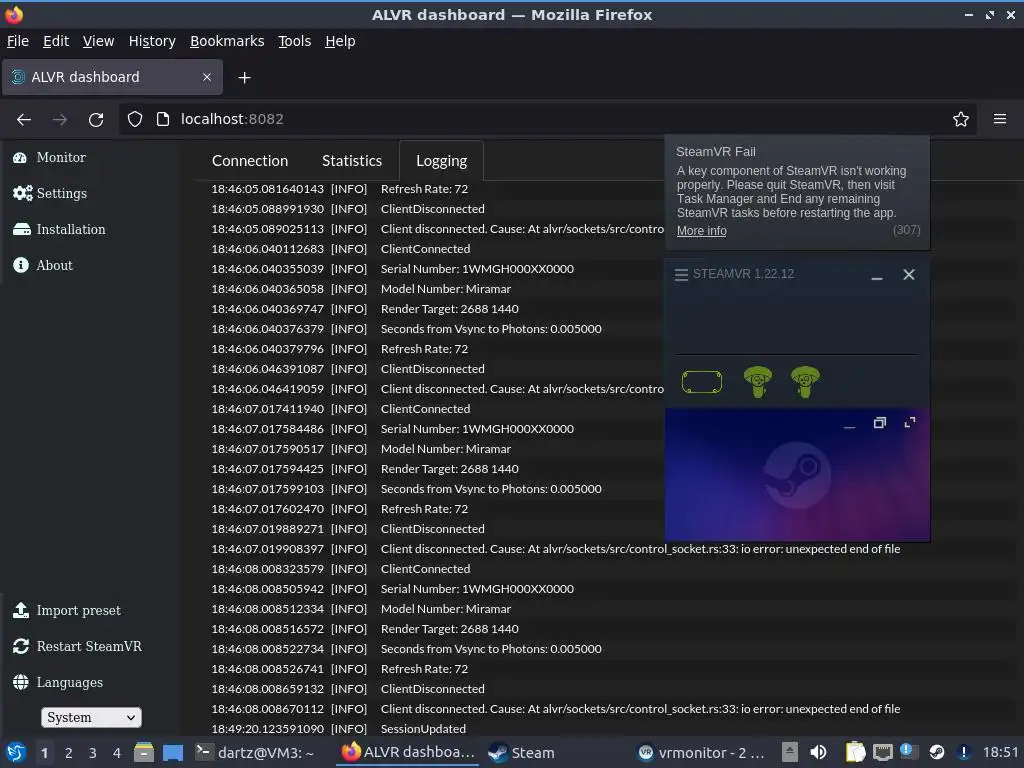This screenshot has height=768, width=1024.
Task: Click the headset status icon in SteamVR
Action: pos(702,382)
